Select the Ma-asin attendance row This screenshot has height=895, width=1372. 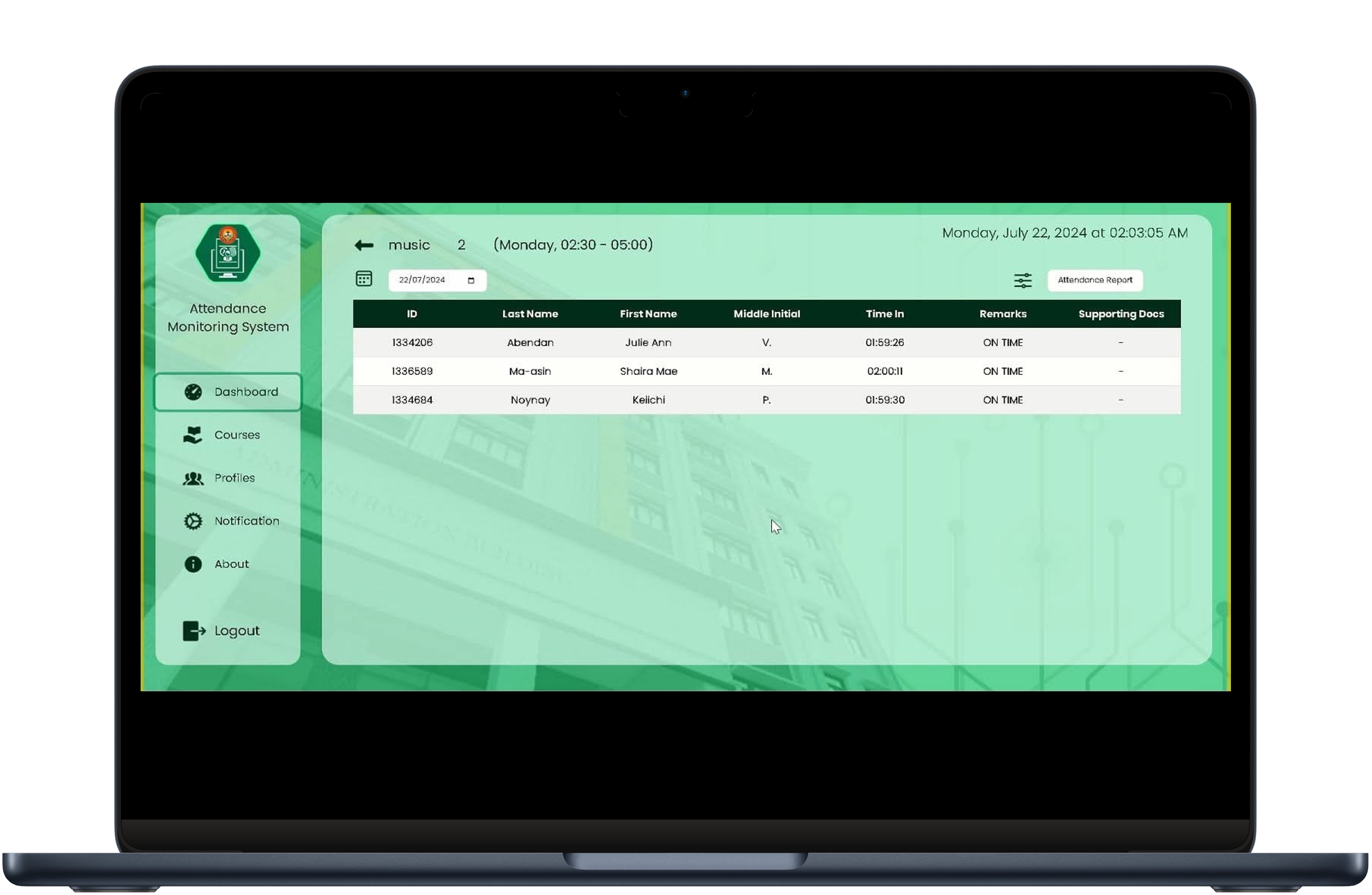767,372
